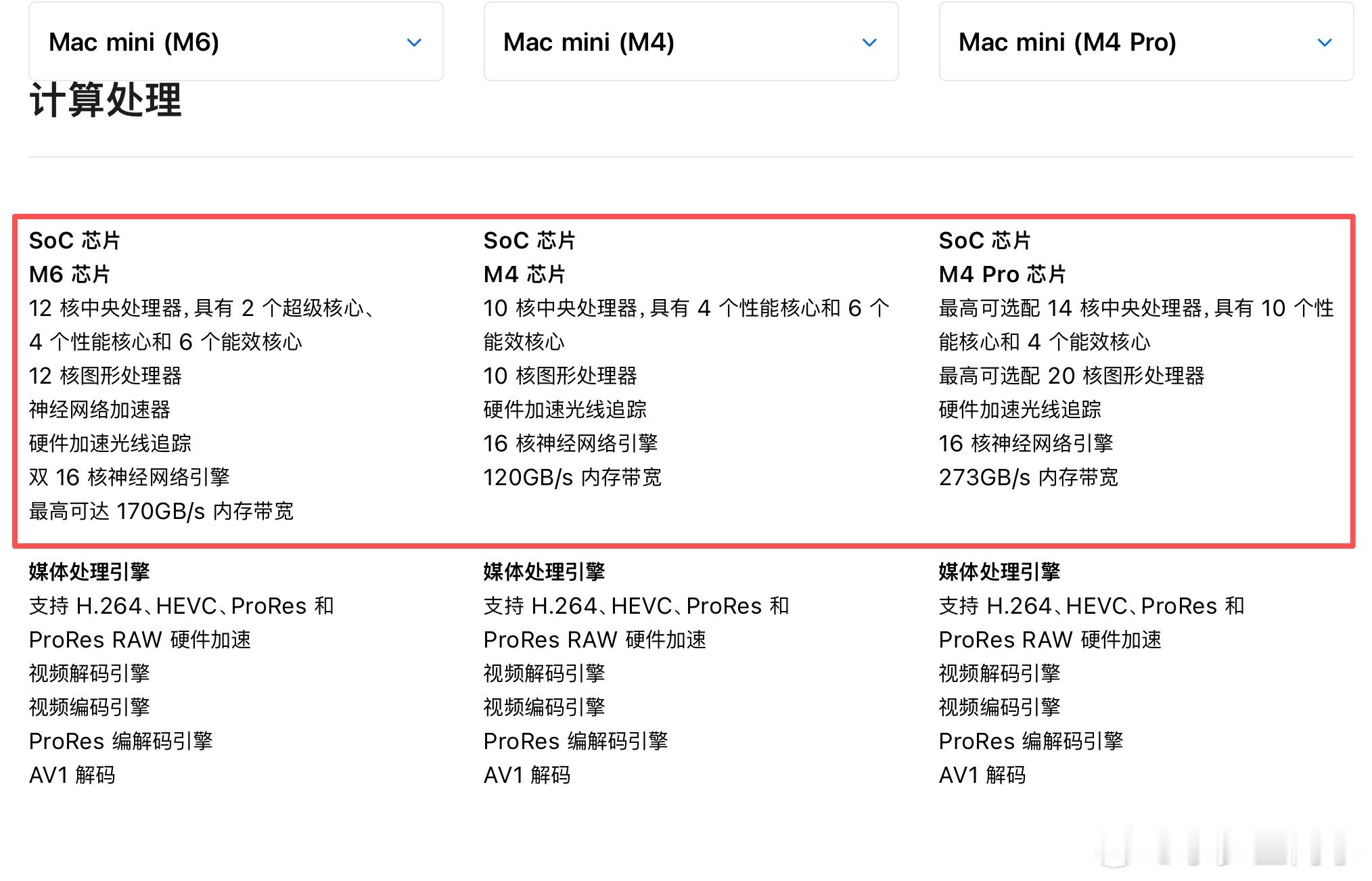Click 媒体处理引擎 heading in the M4 Pro column
This screenshot has height=881, width=1372.
click(1000, 572)
